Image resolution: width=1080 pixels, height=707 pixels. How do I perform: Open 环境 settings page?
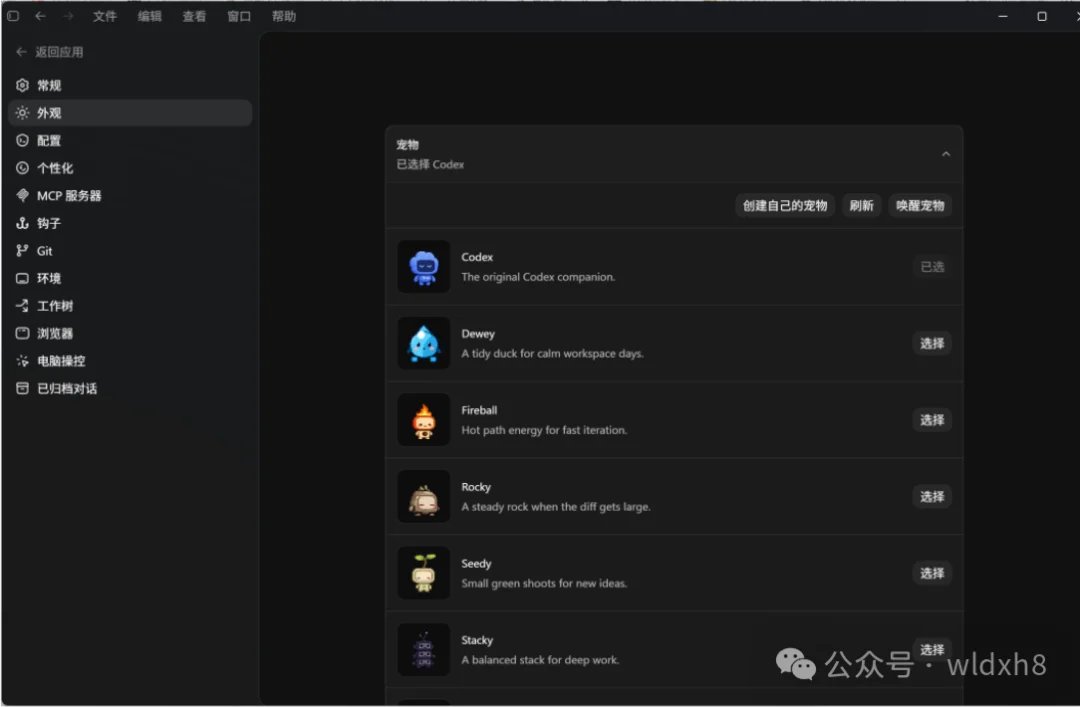click(x=129, y=278)
